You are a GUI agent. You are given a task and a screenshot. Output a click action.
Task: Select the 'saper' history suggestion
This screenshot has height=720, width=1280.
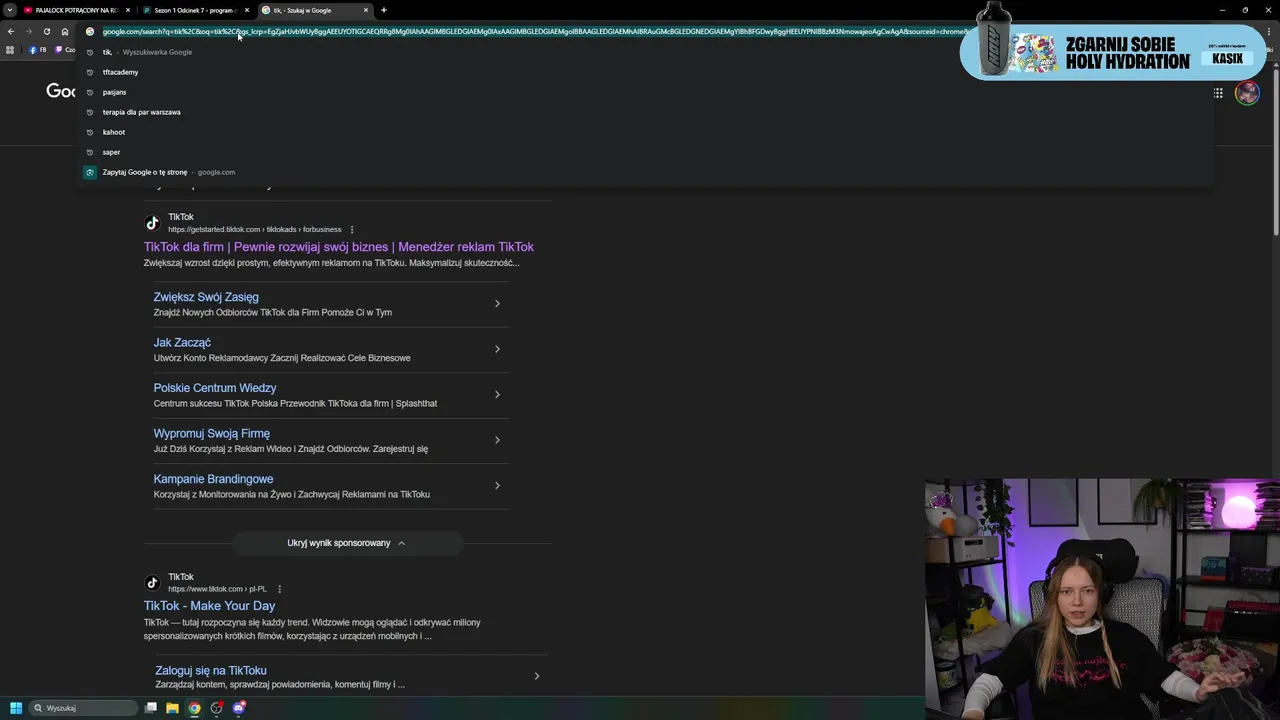tap(645, 152)
